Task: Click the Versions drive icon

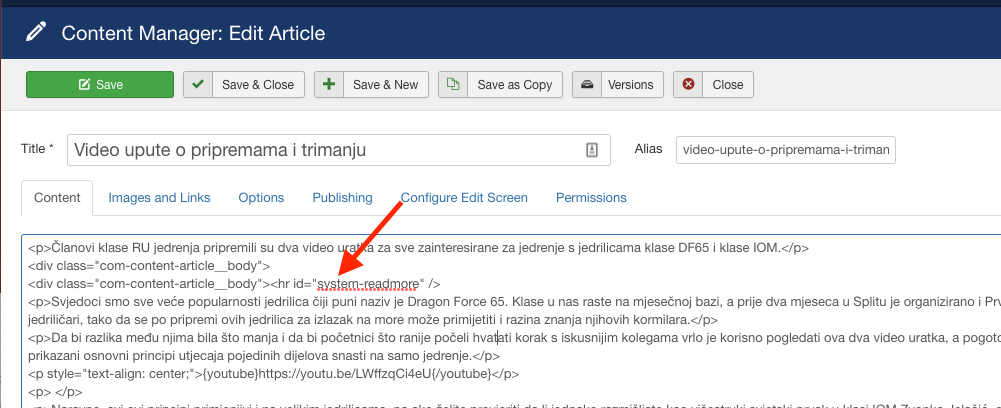Action: tap(587, 84)
